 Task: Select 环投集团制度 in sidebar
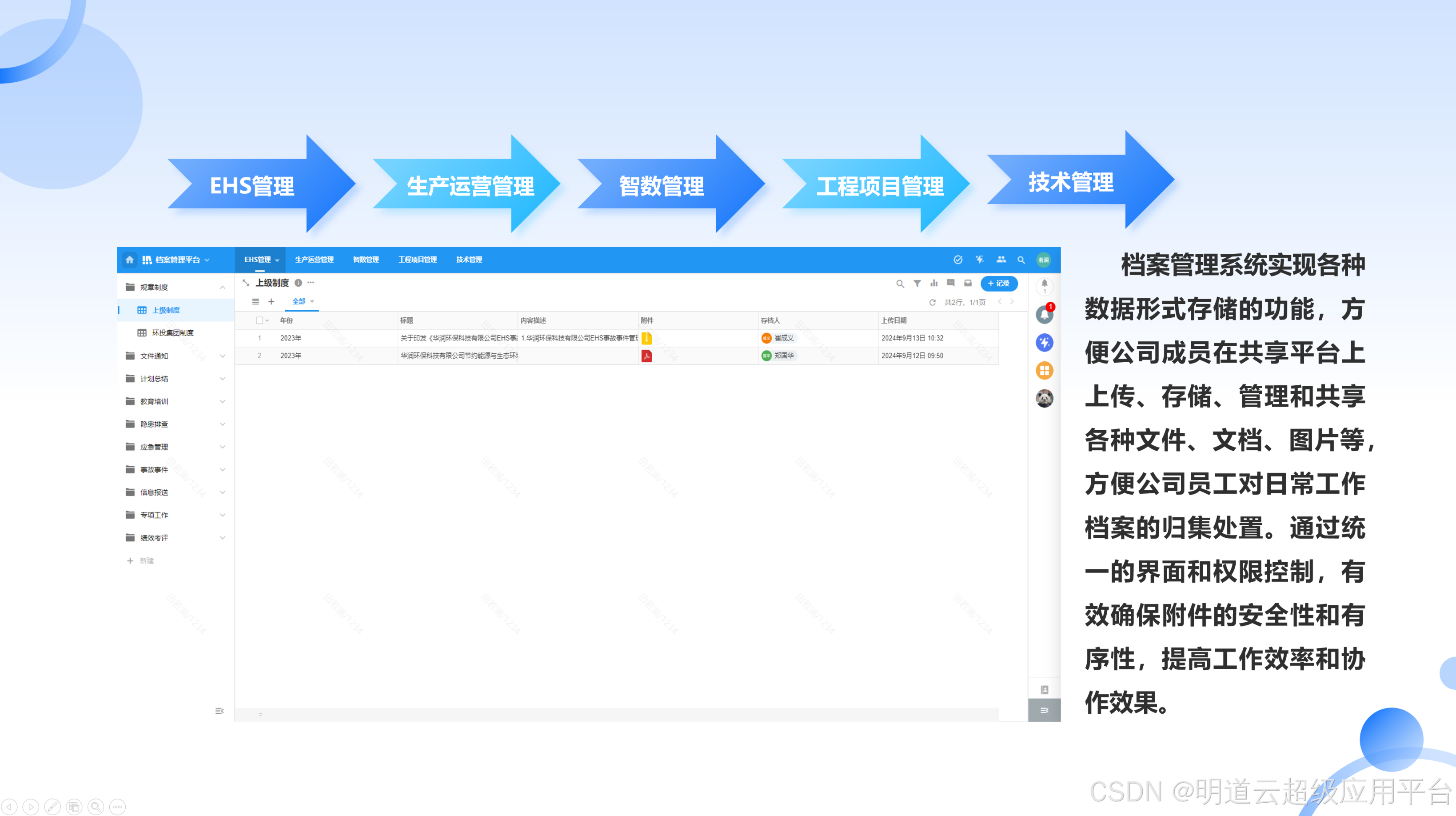172,332
